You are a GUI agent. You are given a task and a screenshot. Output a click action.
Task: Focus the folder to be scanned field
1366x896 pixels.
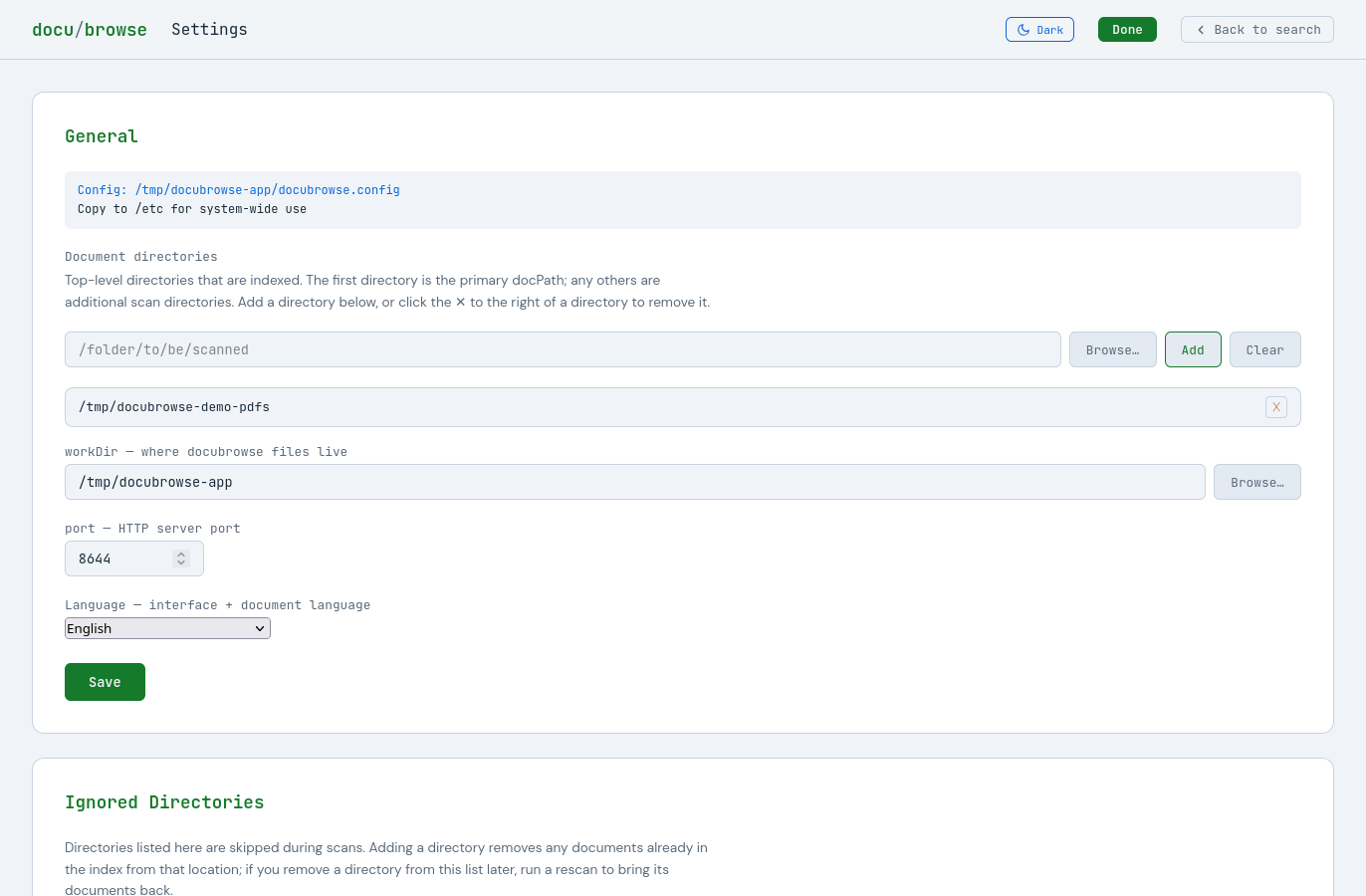click(x=563, y=349)
